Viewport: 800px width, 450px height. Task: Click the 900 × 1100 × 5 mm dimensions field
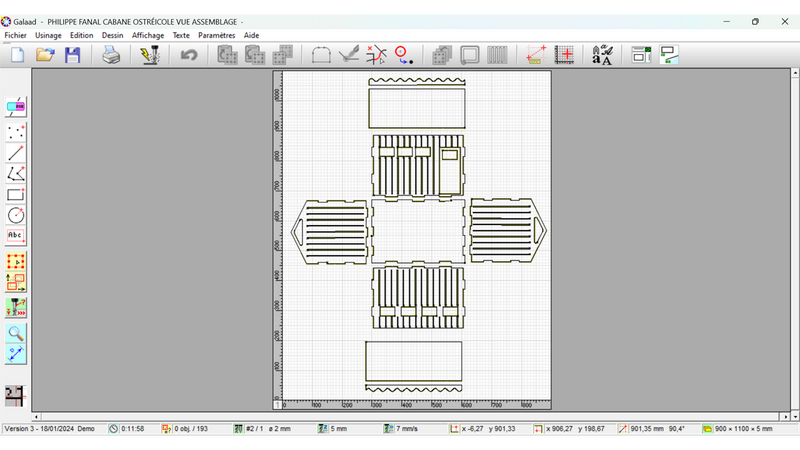[745, 429]
